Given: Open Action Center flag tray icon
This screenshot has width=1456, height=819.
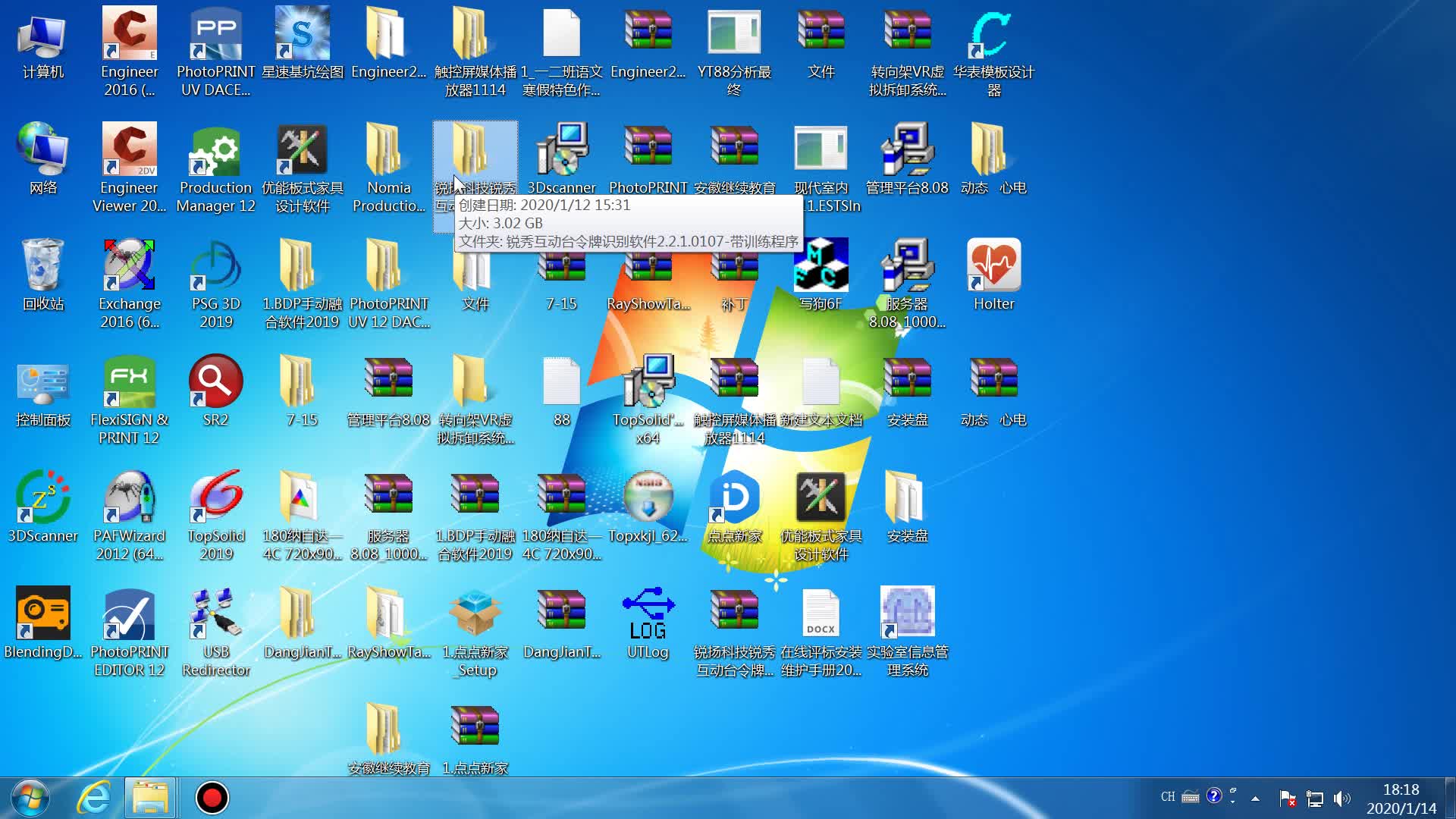Looking at the screenshot, I should click(1287, 798).
